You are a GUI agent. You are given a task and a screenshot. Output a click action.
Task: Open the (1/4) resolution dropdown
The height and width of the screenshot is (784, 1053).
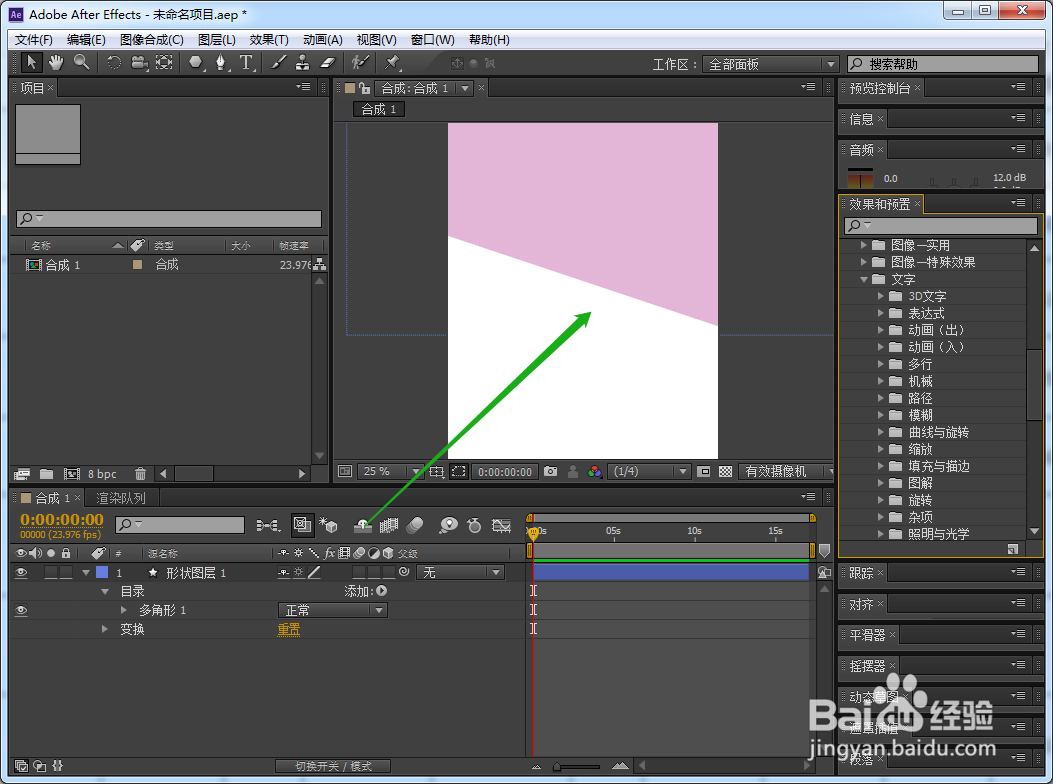(649, 472)
